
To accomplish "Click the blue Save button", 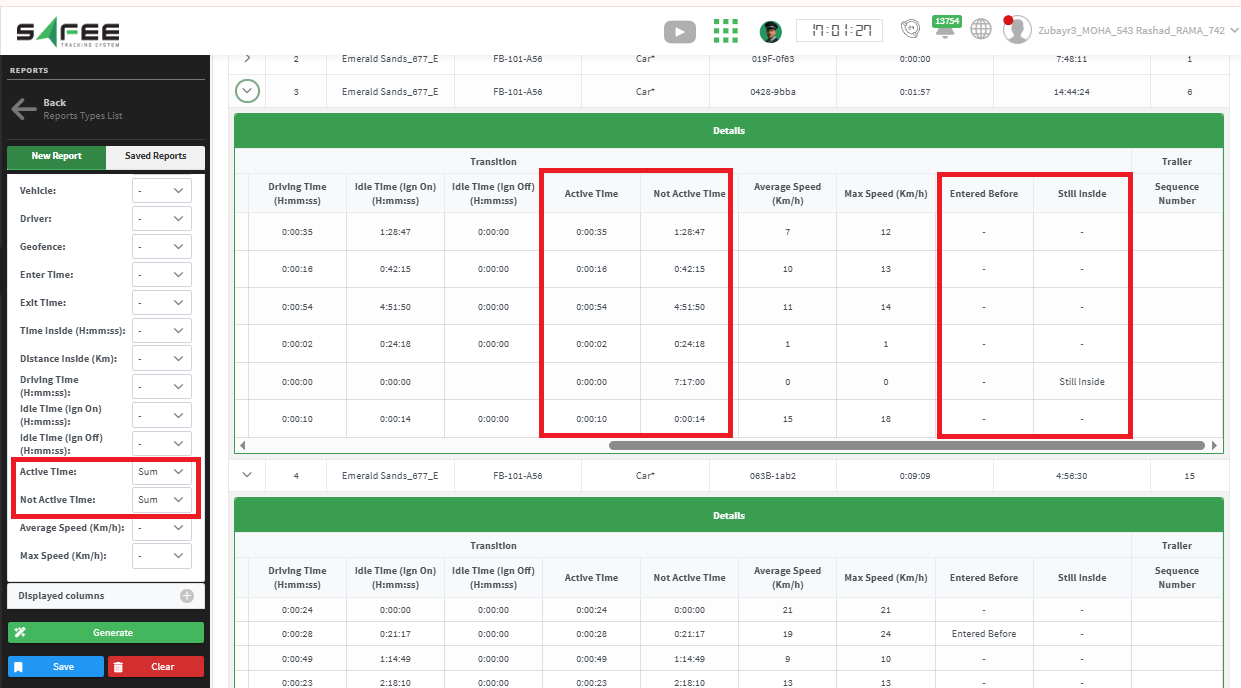I will click(x=56, y=667).
